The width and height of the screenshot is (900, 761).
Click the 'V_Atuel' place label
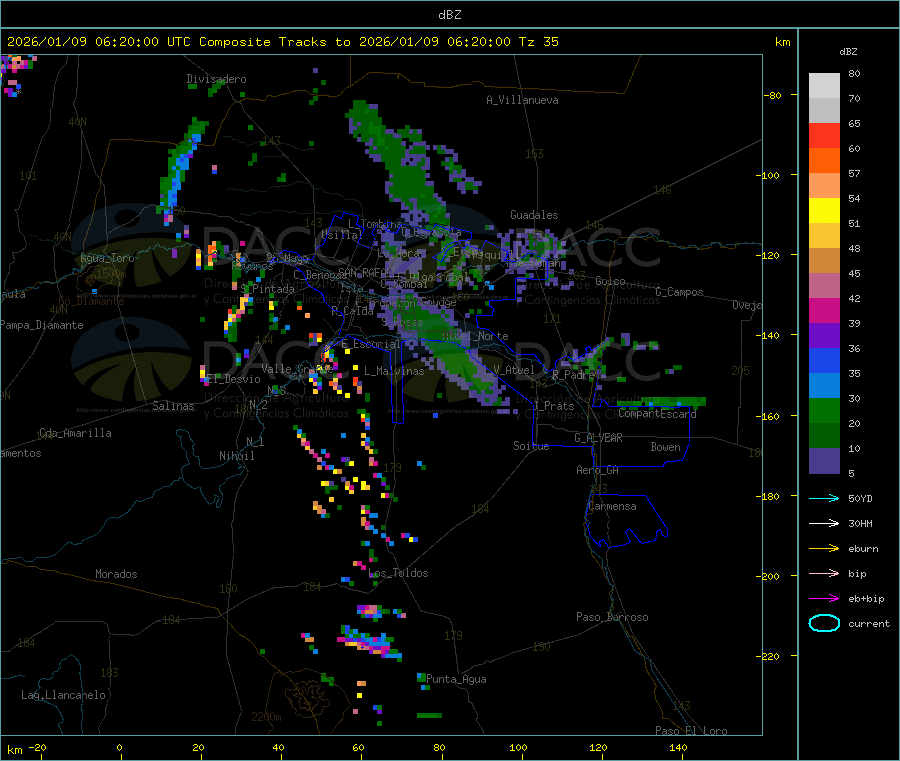(514, 370)
